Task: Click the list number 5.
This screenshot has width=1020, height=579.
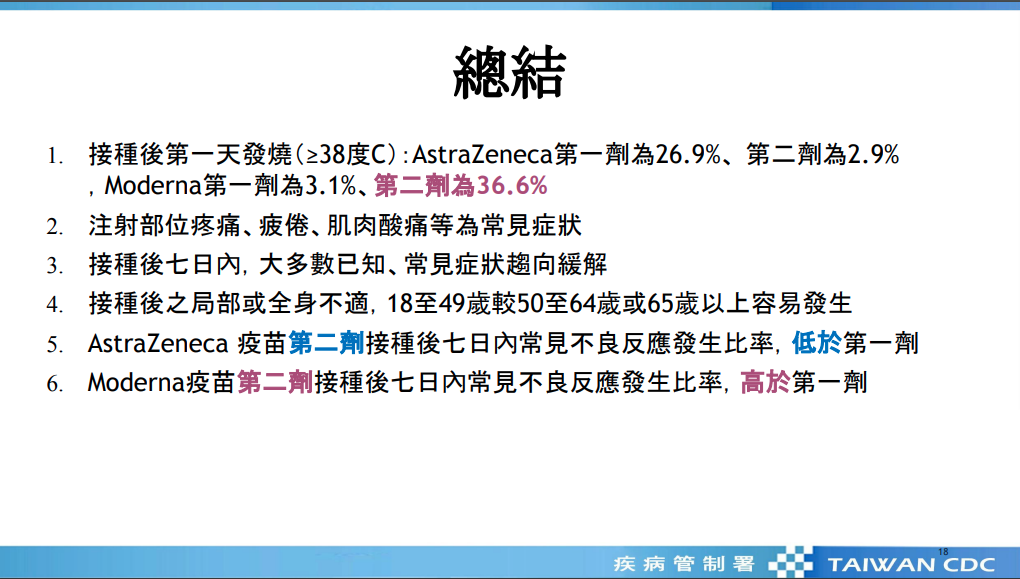Action: point(55,344)
